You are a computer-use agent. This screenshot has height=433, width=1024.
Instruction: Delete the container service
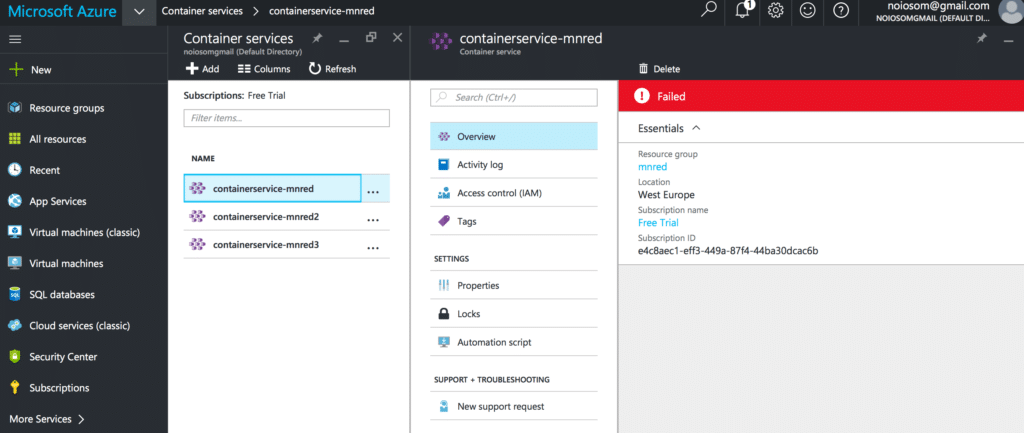click(659, 69)
